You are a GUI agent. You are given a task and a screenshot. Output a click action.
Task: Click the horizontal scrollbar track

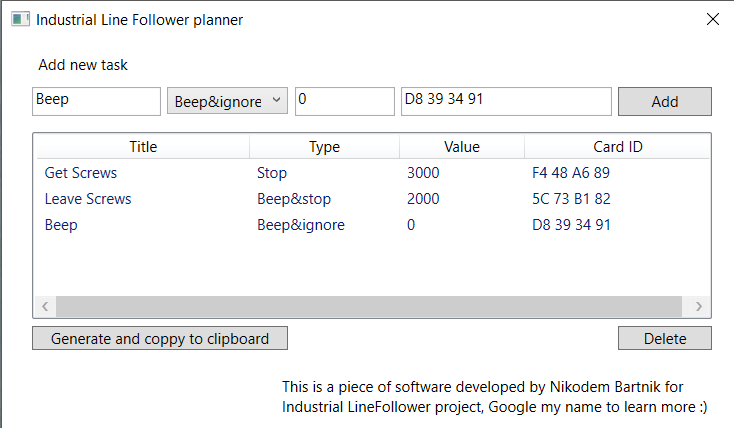[x=368, y=307]
